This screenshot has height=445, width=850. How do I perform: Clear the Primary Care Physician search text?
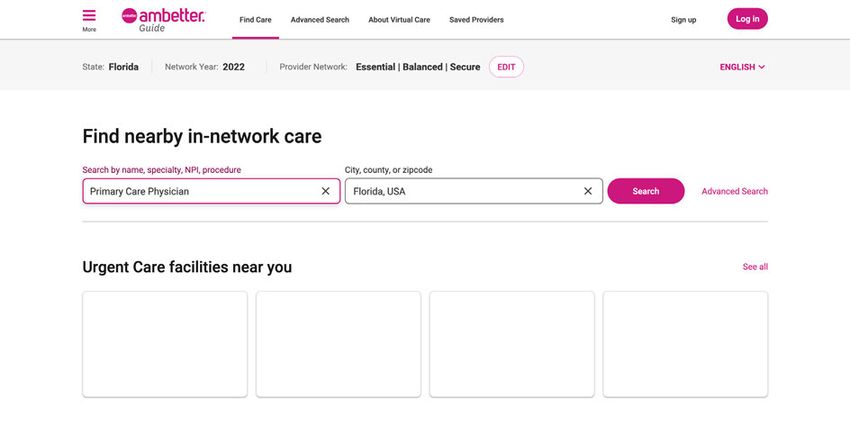click(x=325, y=191)
